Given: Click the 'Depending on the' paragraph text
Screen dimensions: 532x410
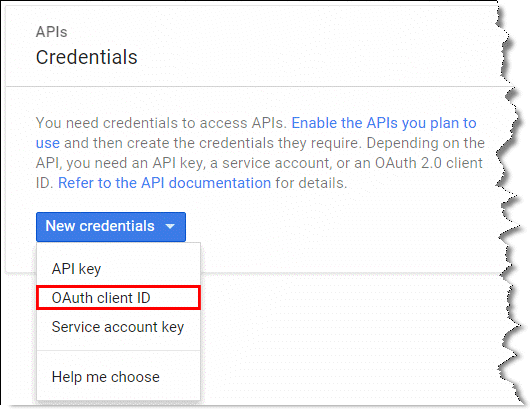Looking at the screenshot, I should point(425,143).
